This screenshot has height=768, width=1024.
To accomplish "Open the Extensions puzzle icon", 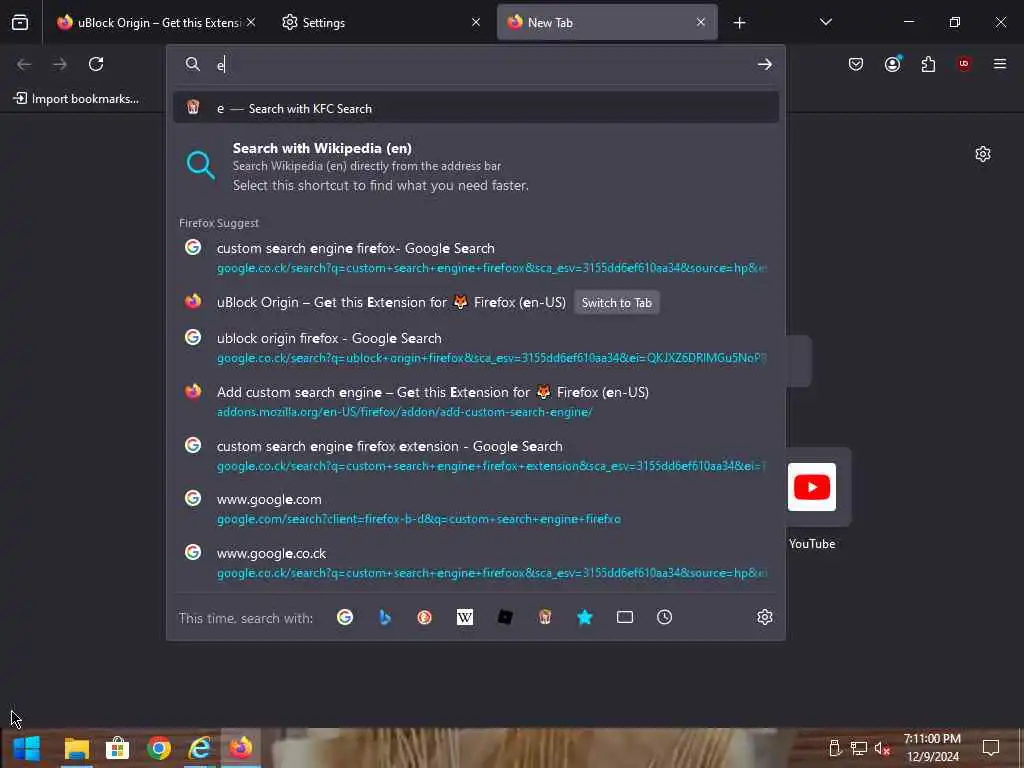I will 928,64.
